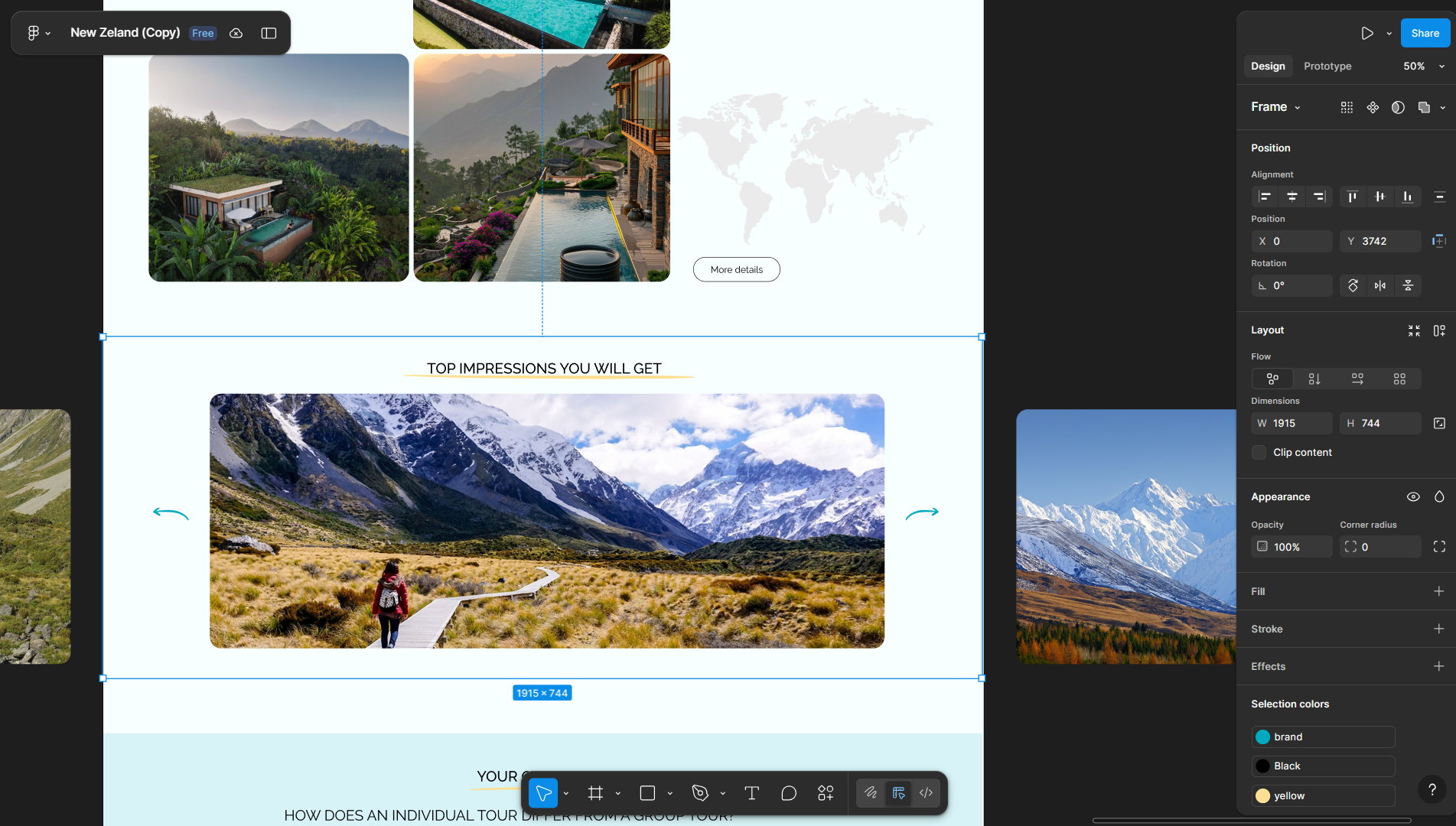The width and height of the screenshot is (1456, 826).
Task: Select the Rectangle shape tool
Action: pos(647,793)
